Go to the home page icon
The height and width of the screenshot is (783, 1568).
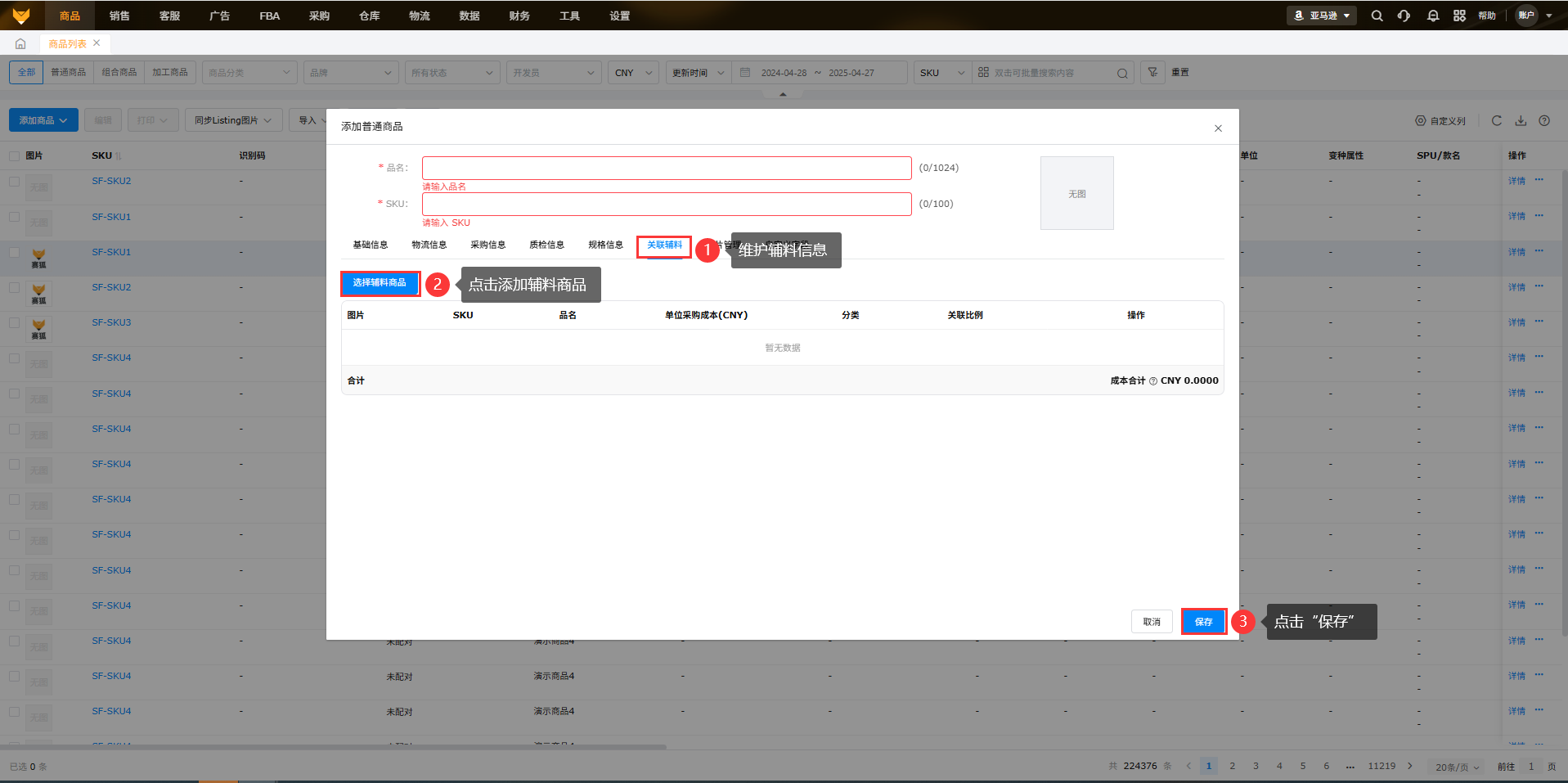coord(20,44)
